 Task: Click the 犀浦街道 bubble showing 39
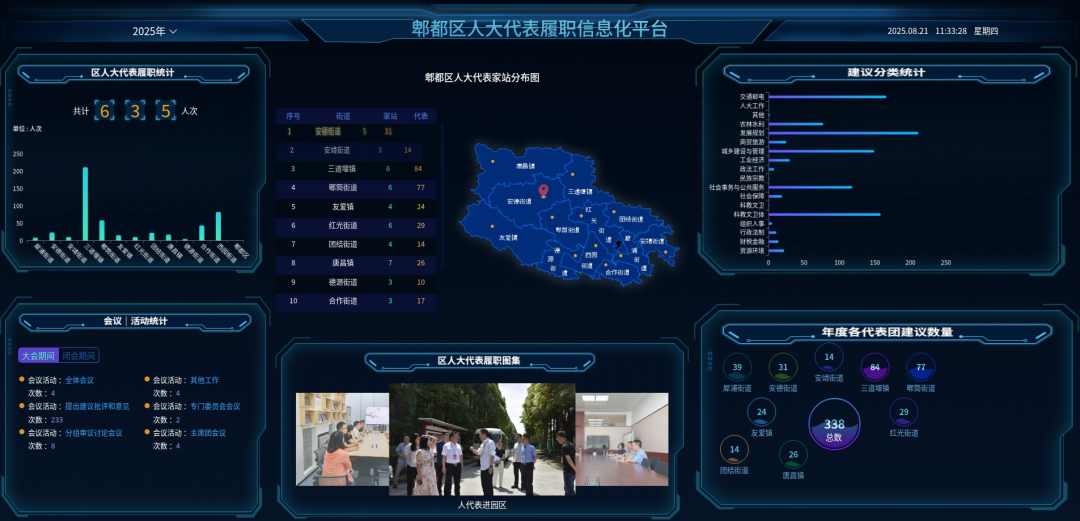[x=737, y=368]
